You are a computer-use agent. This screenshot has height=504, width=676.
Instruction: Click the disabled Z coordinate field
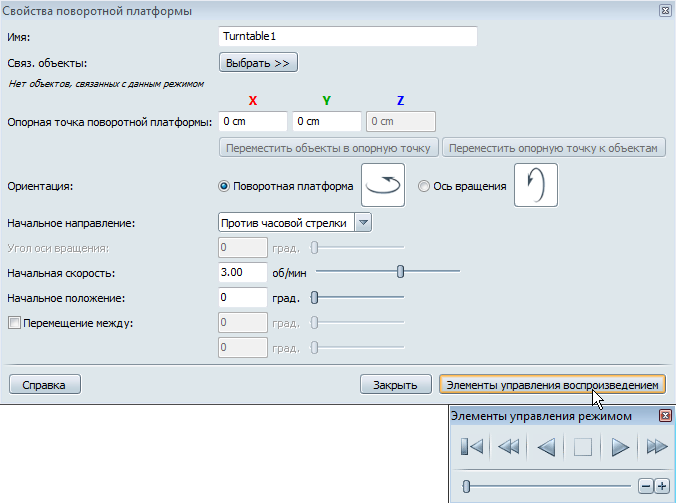pos(401,122)
